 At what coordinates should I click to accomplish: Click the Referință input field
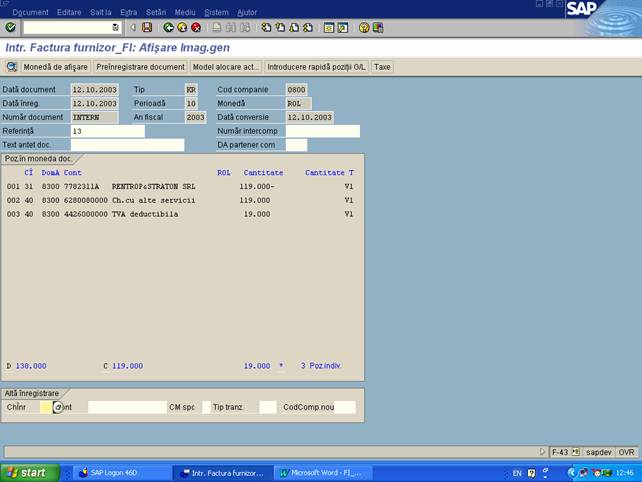click(107, 131)
